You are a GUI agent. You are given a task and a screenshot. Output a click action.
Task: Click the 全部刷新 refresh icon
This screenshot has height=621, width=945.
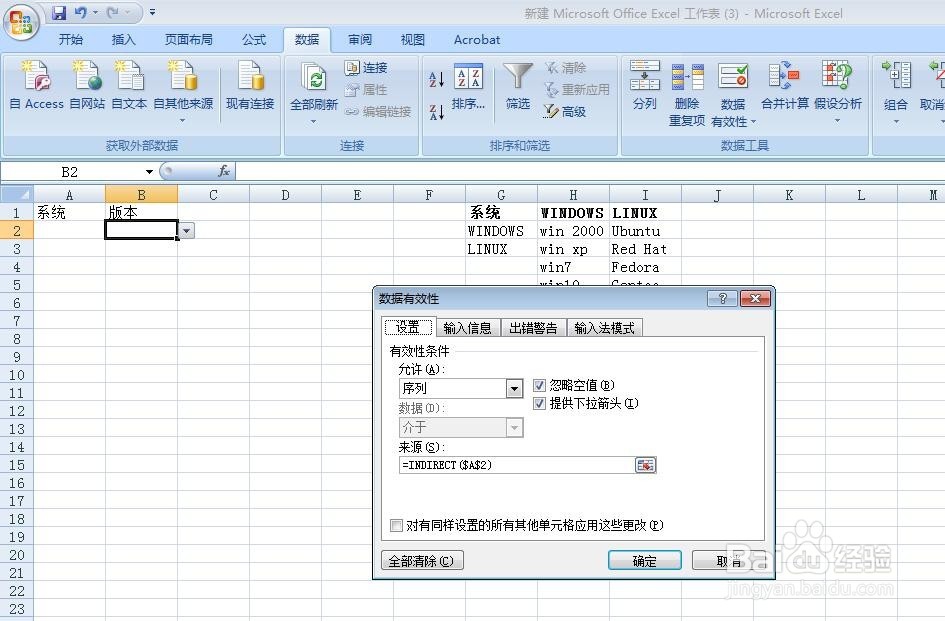pos(314,88)
